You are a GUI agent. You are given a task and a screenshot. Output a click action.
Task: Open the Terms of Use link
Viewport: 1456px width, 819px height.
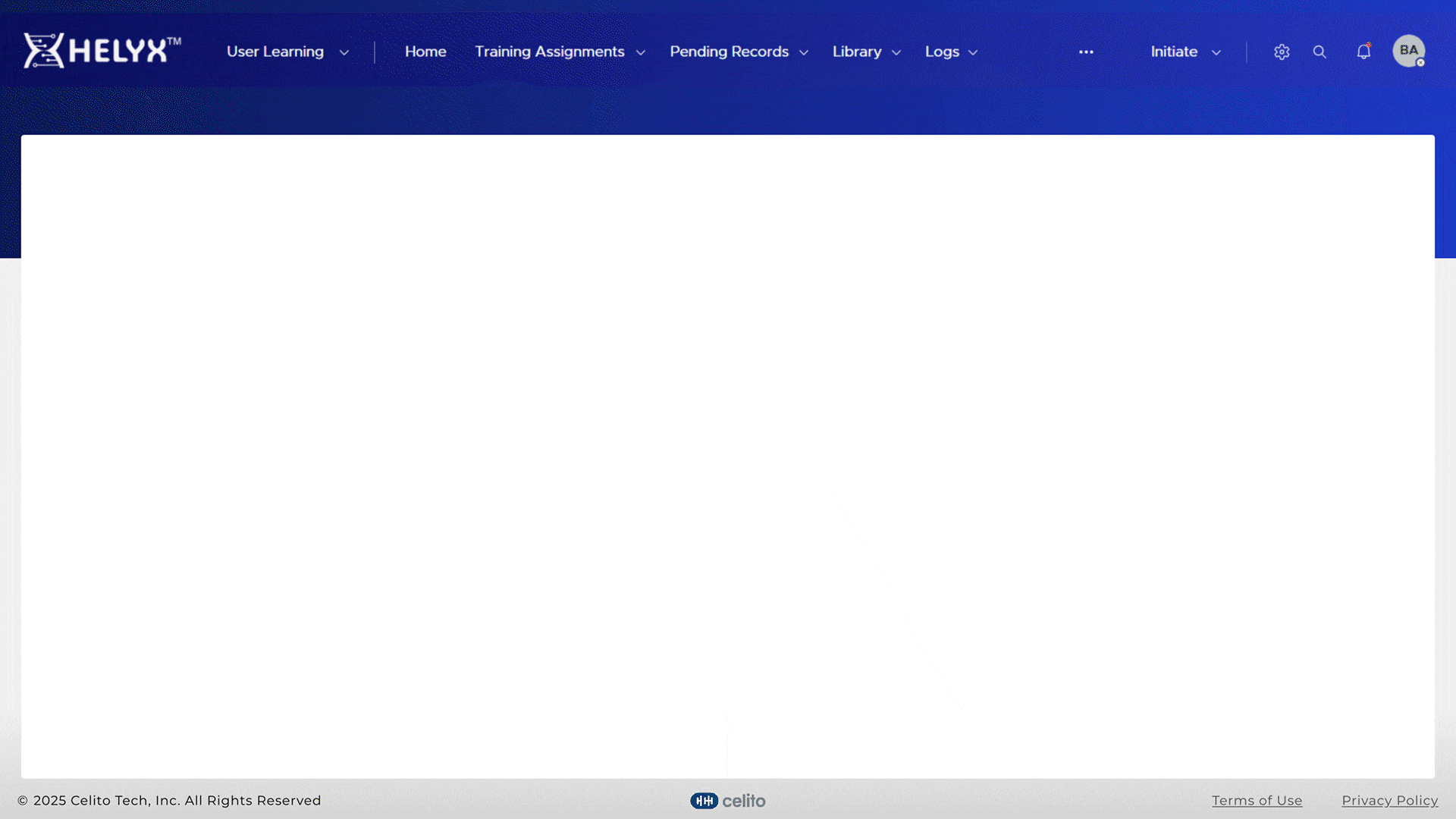1257,801
